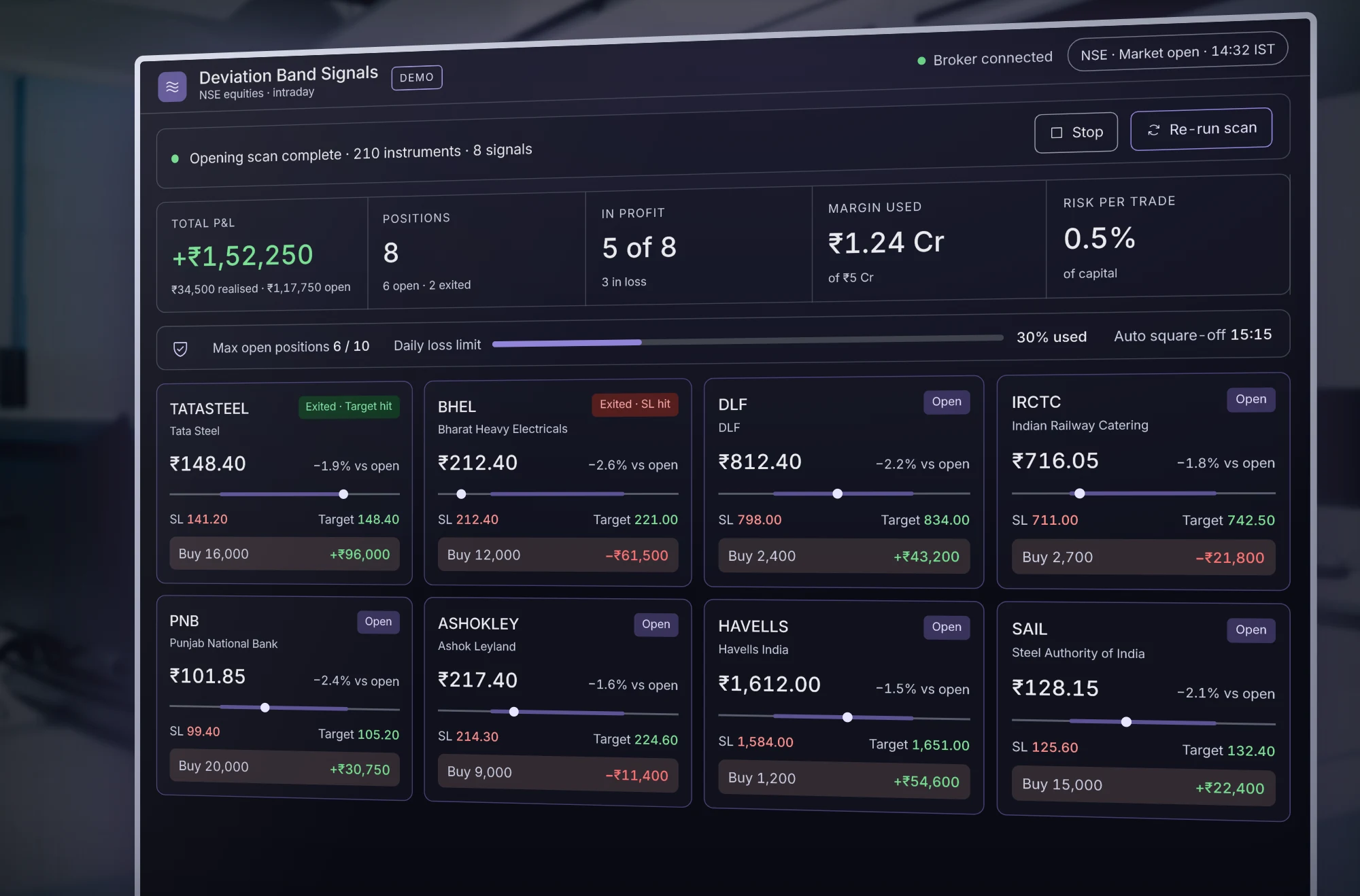Click the Stop button
The height and width of the screenshot is (896, 1360).
click(x=1076, y=133)
